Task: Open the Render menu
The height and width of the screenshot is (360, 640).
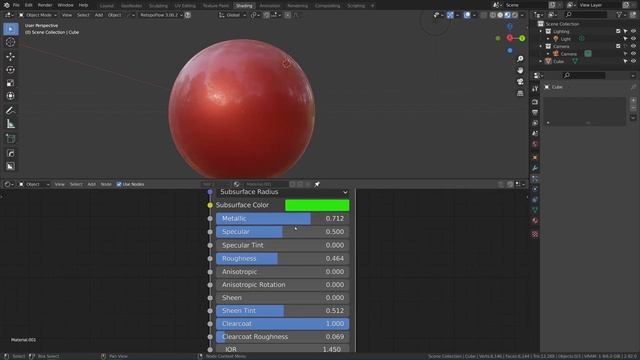Action: [x=45, y=5]
